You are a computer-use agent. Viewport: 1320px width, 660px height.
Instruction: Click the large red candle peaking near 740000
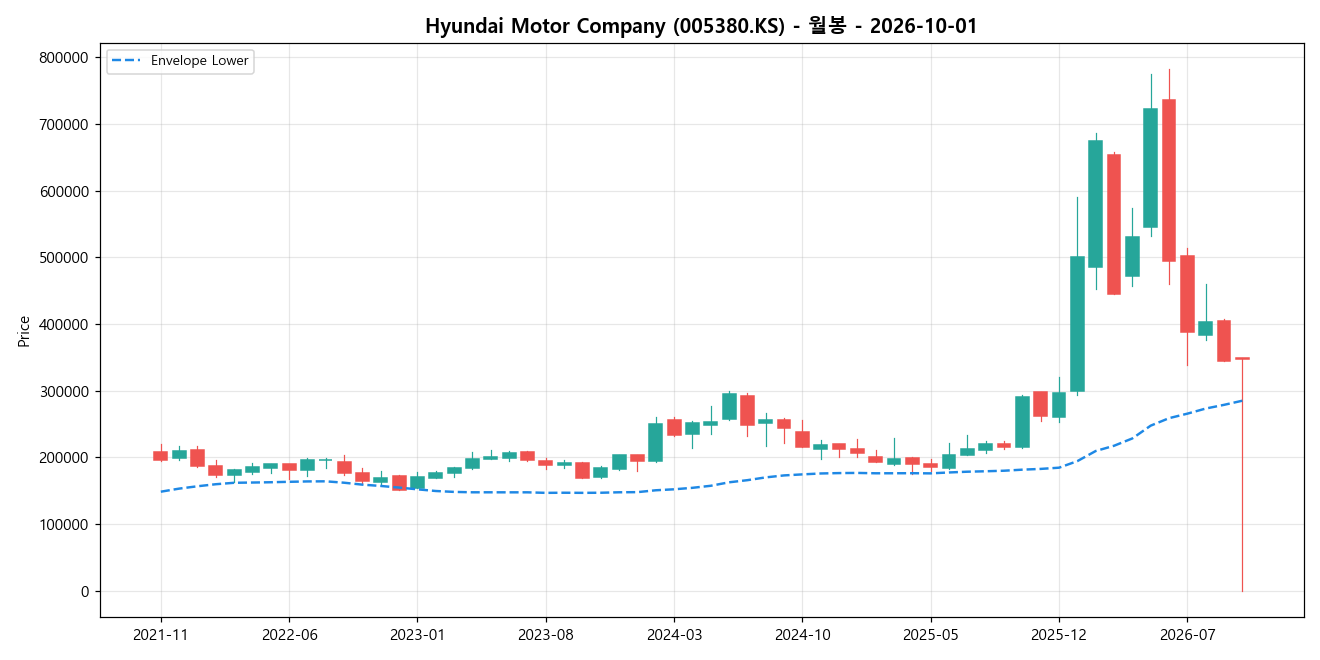coord(1169,180)
